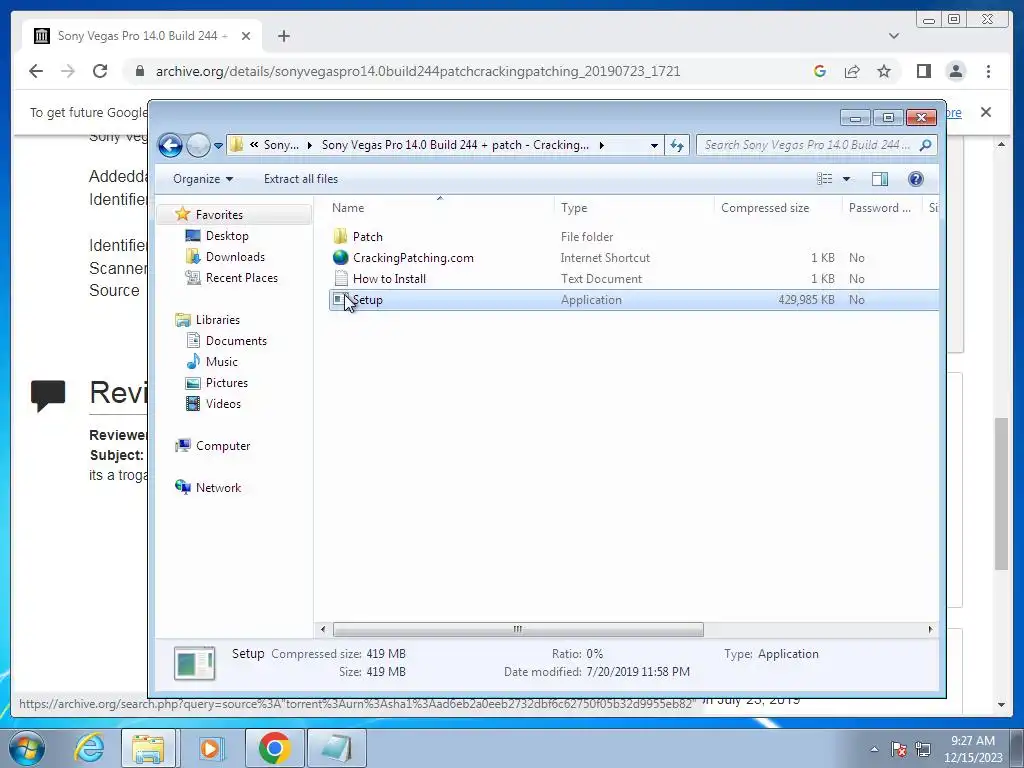The image size is (1024, 768).
Task: Select the CrackingPatching.com shortcut file
Action: point(413,258)
